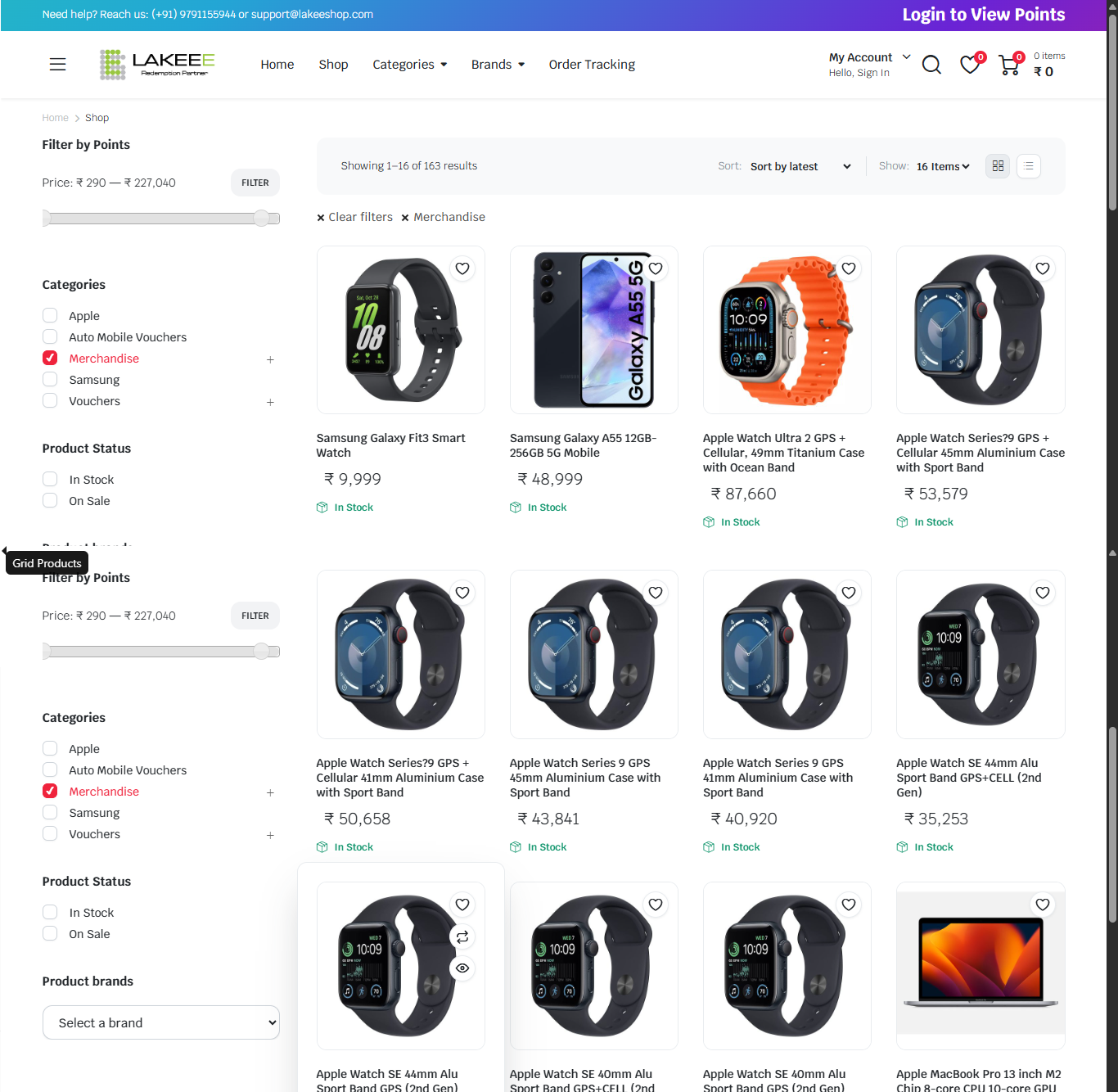Image resolution: width=1118 pixels, height=1092 pixels.
Task: Enable the In Stock status checkbox
Action: tap(50, 480)
